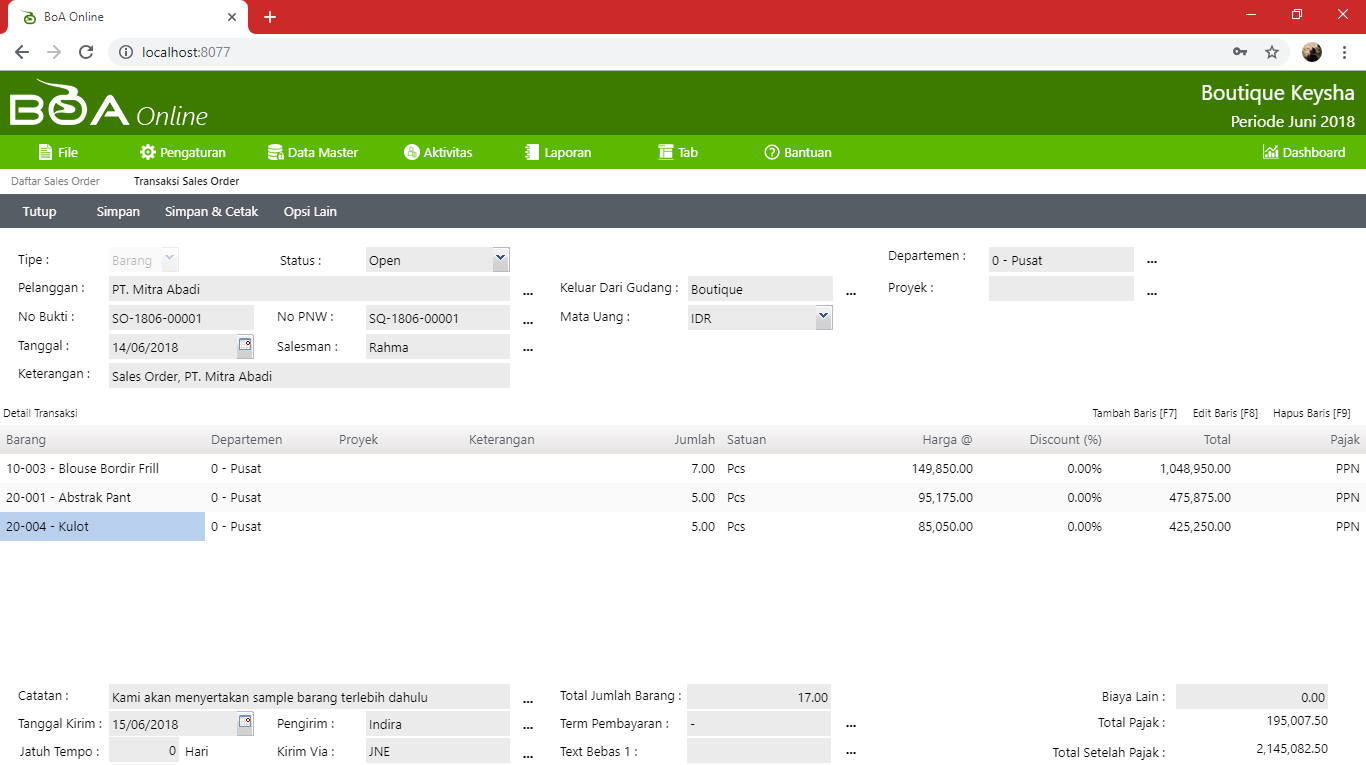Image resolution: width=1366 pixels, height=765 pixels.
Task: Open the calendar picker beside Tanggal field
Action: 245,346
